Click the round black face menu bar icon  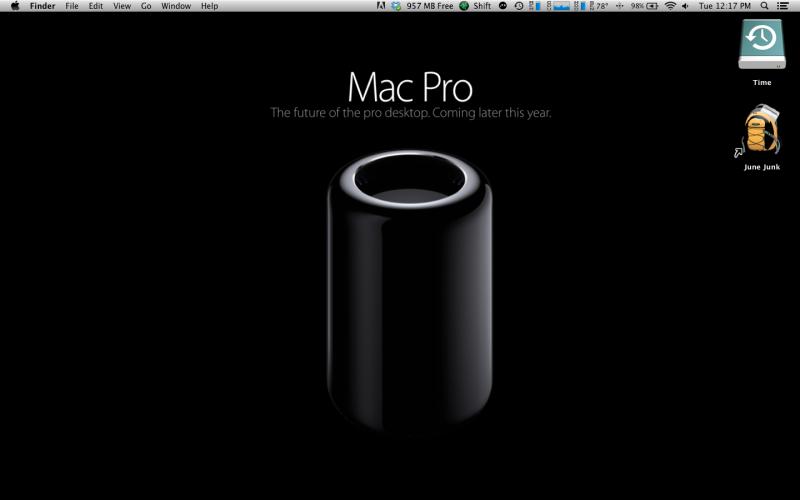click(x=503, y=6)
